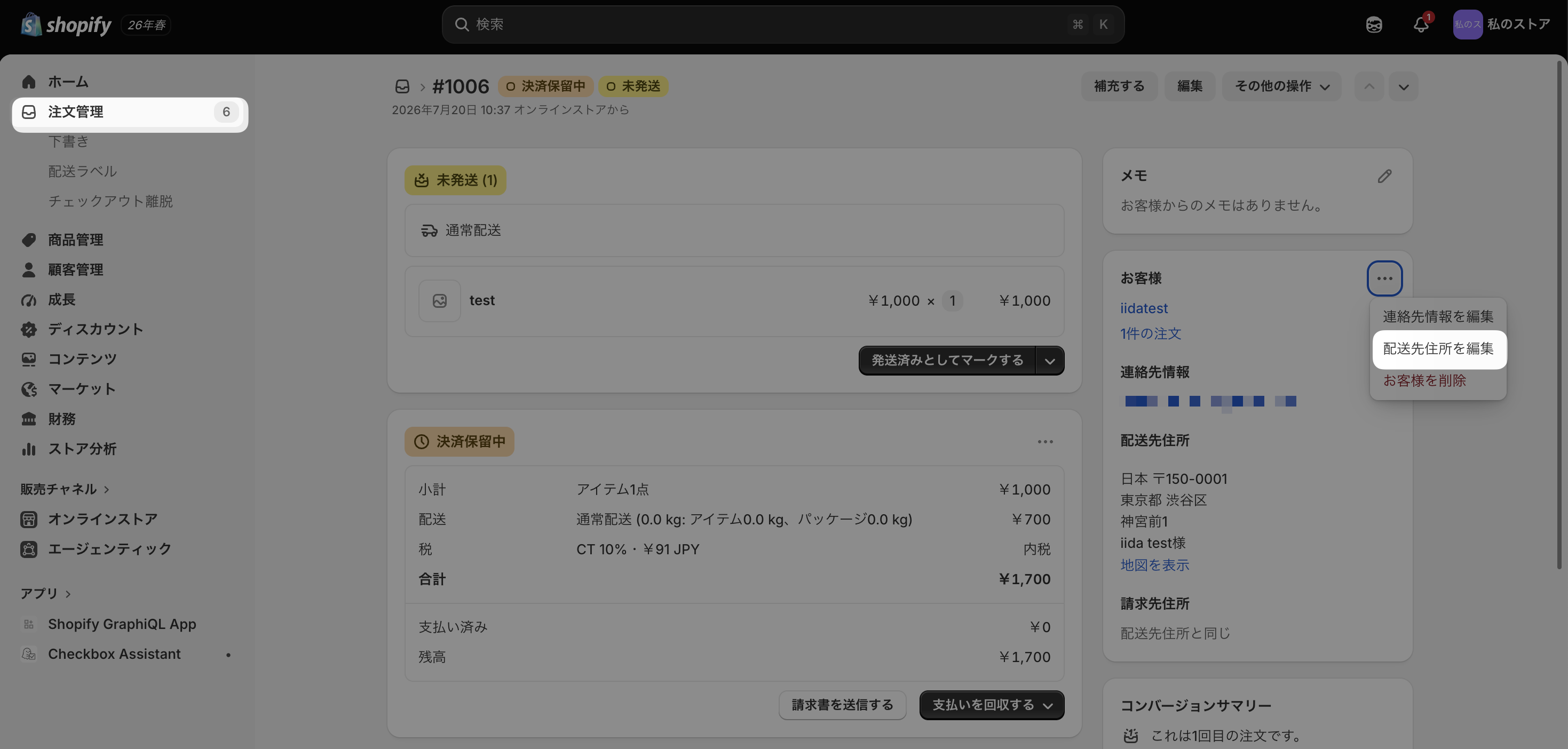Click 発送済みとしてマークする button
This screenshot has height=749, width=1568.
click(x=947, y=361)
